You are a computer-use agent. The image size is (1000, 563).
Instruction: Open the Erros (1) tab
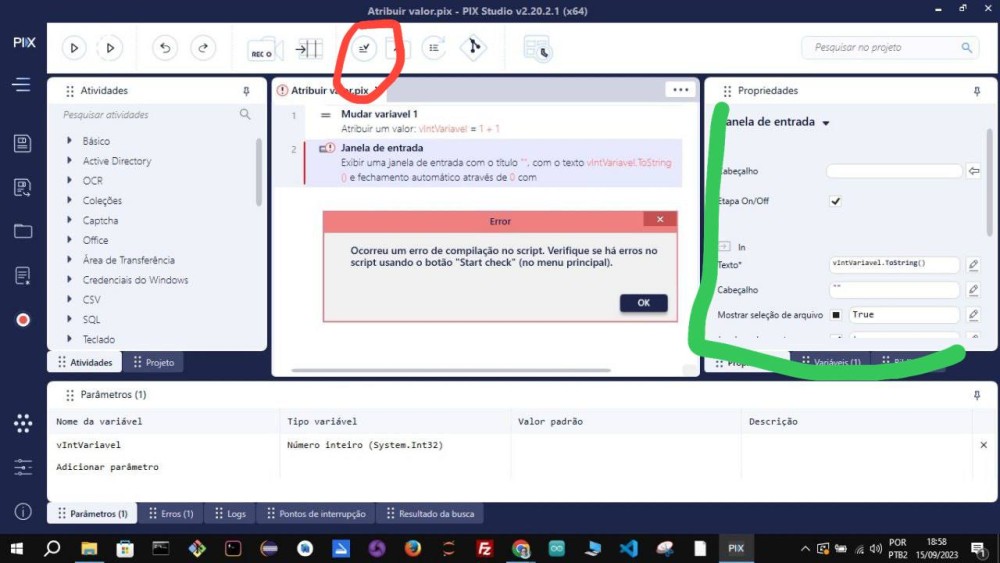click(x=171, y=513)
